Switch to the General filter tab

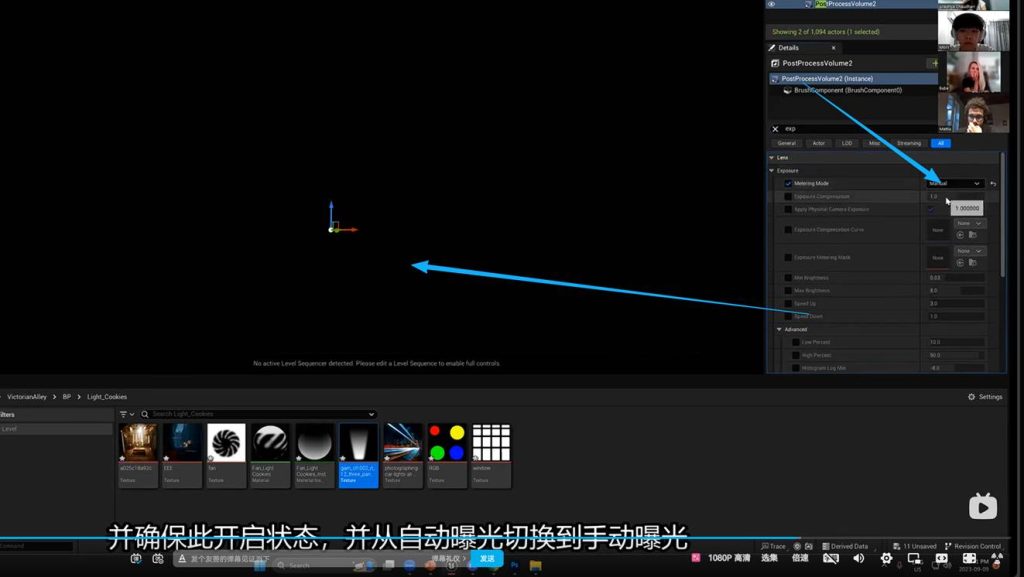click(787, 143)
